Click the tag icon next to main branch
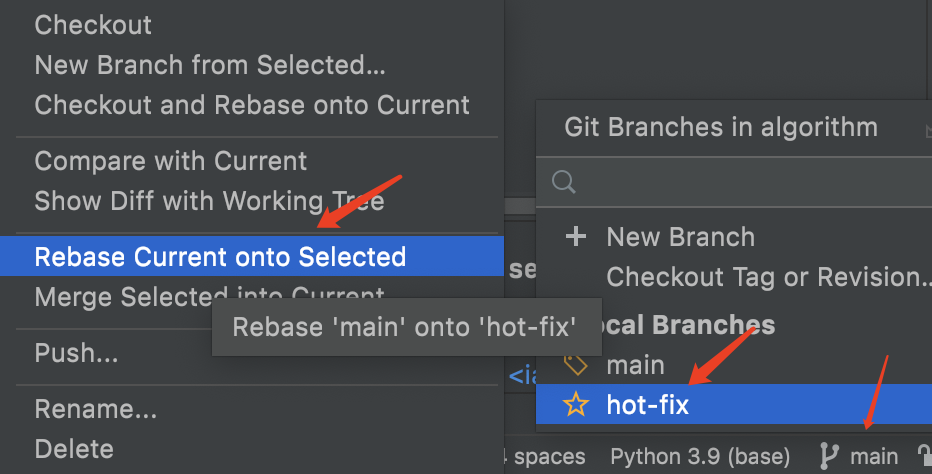The image size is (932, 474). coord(576,365)
